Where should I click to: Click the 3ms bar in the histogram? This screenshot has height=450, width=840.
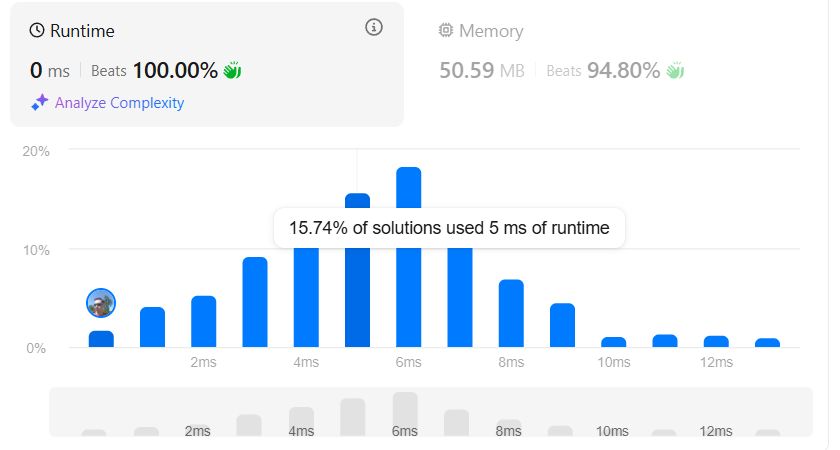255,302
